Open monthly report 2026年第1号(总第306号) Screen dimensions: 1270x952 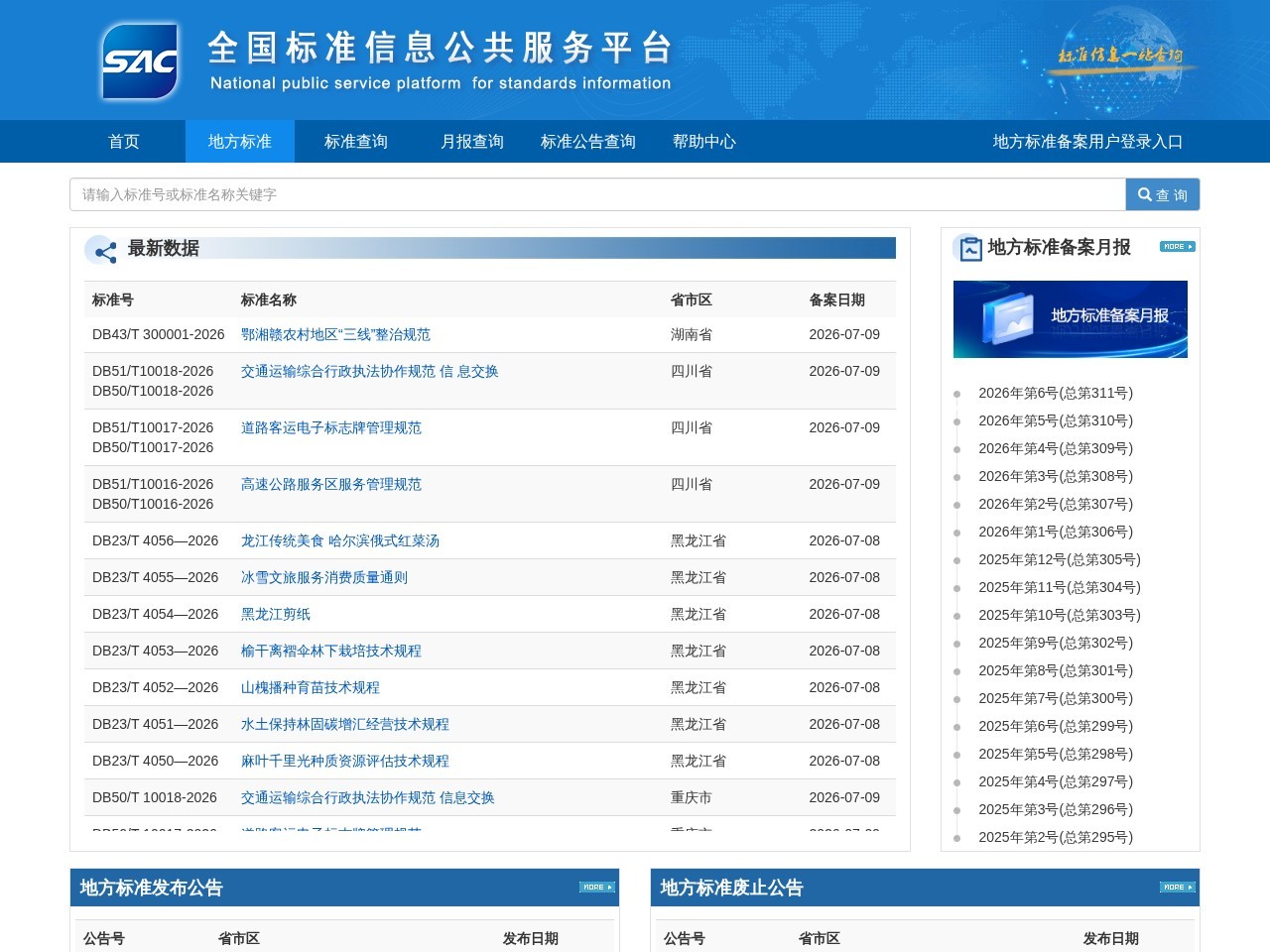point(1056,533)
